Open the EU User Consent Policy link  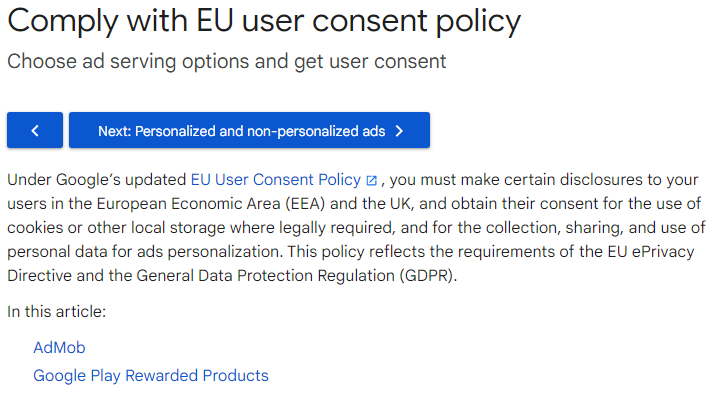click(276, 180)
